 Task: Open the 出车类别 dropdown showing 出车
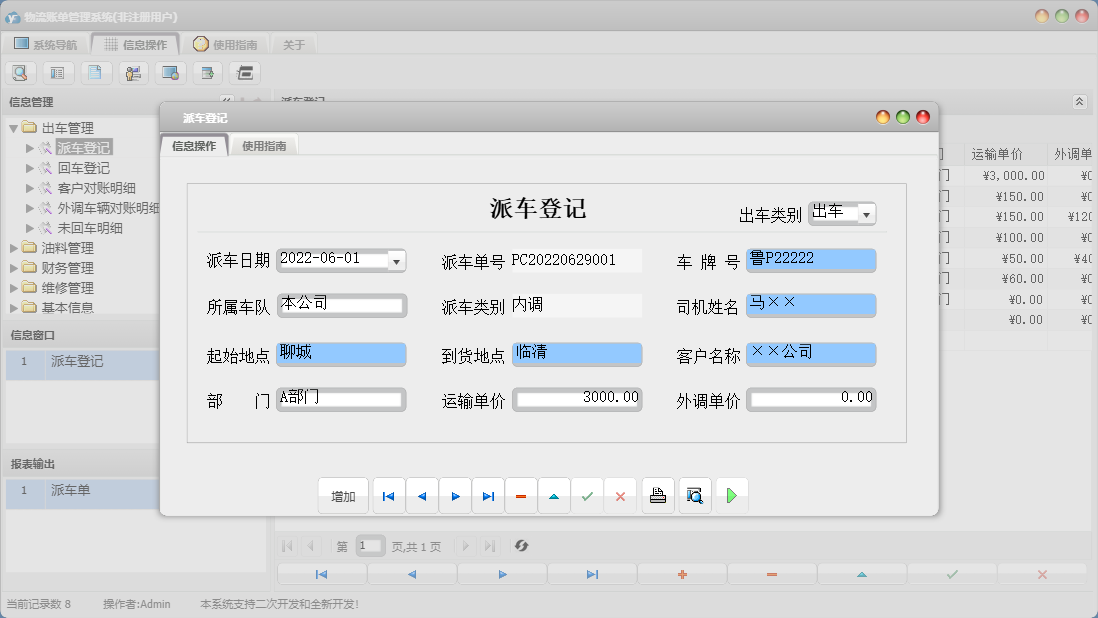tap(867, 213)
